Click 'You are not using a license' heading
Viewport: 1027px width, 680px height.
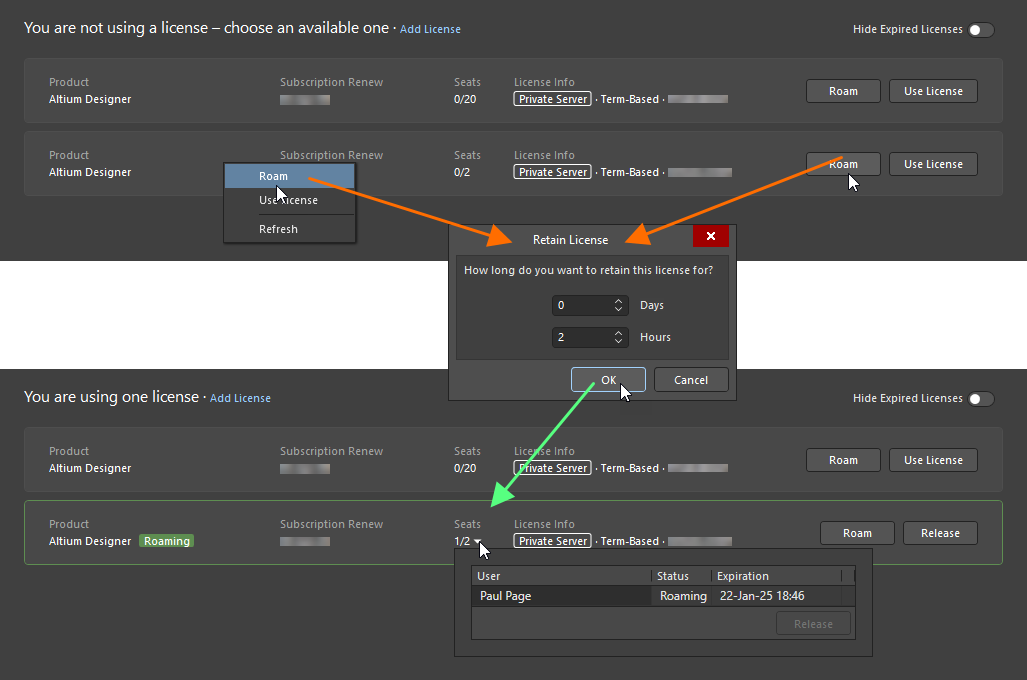[x=206, y=28]
